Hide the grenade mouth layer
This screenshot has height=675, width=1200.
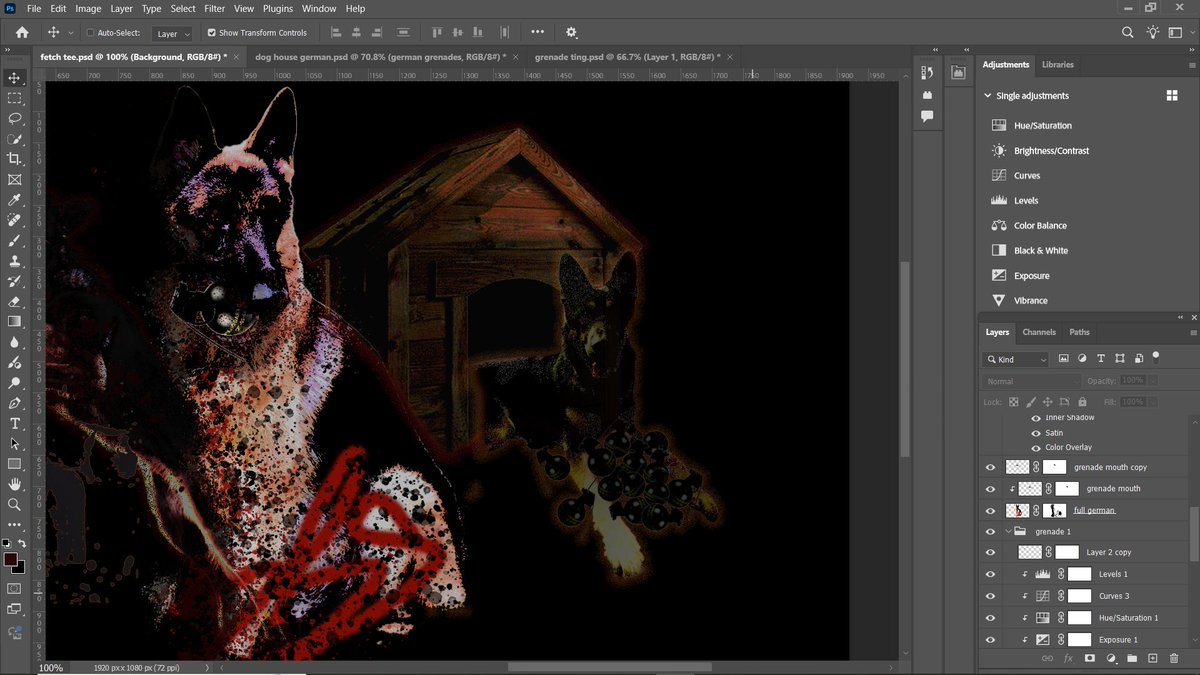click(991, 489)
